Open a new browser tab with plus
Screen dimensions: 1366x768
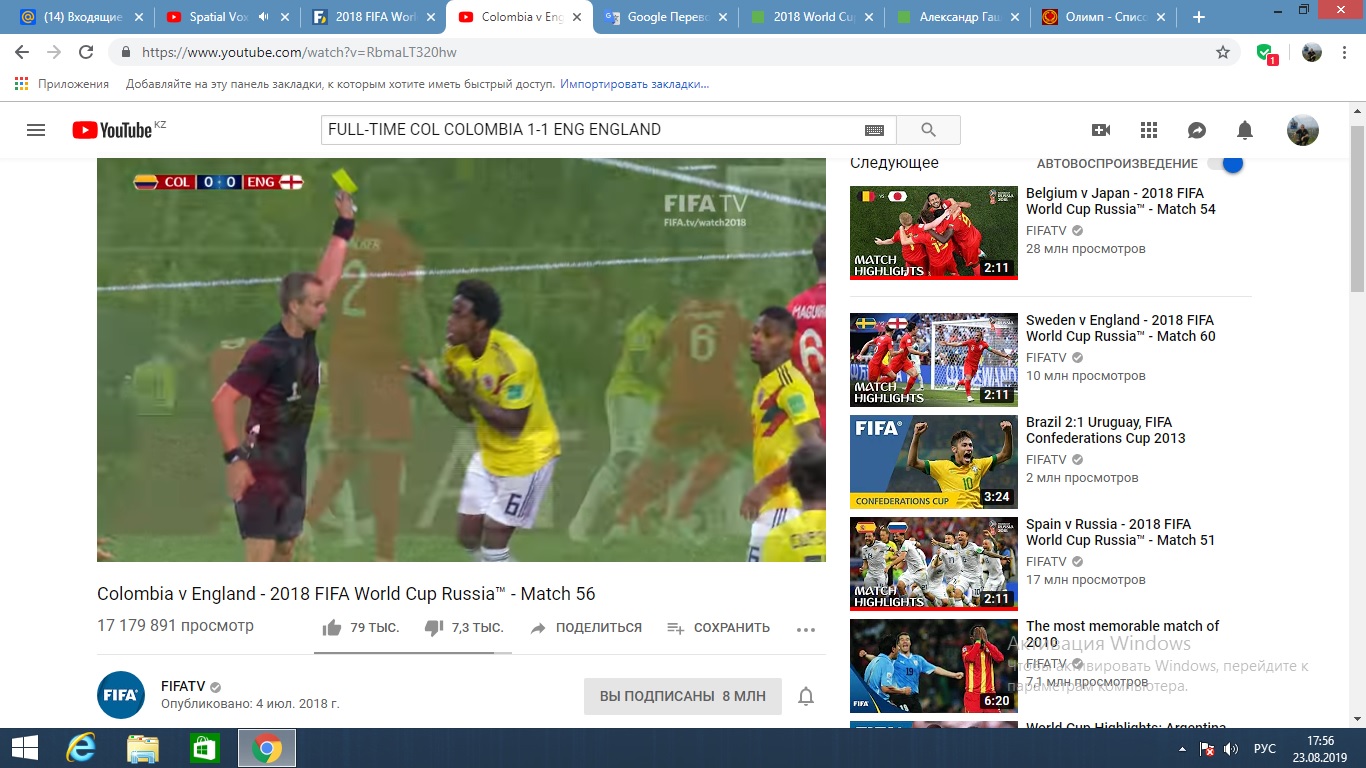click(x=1199, y=17)
